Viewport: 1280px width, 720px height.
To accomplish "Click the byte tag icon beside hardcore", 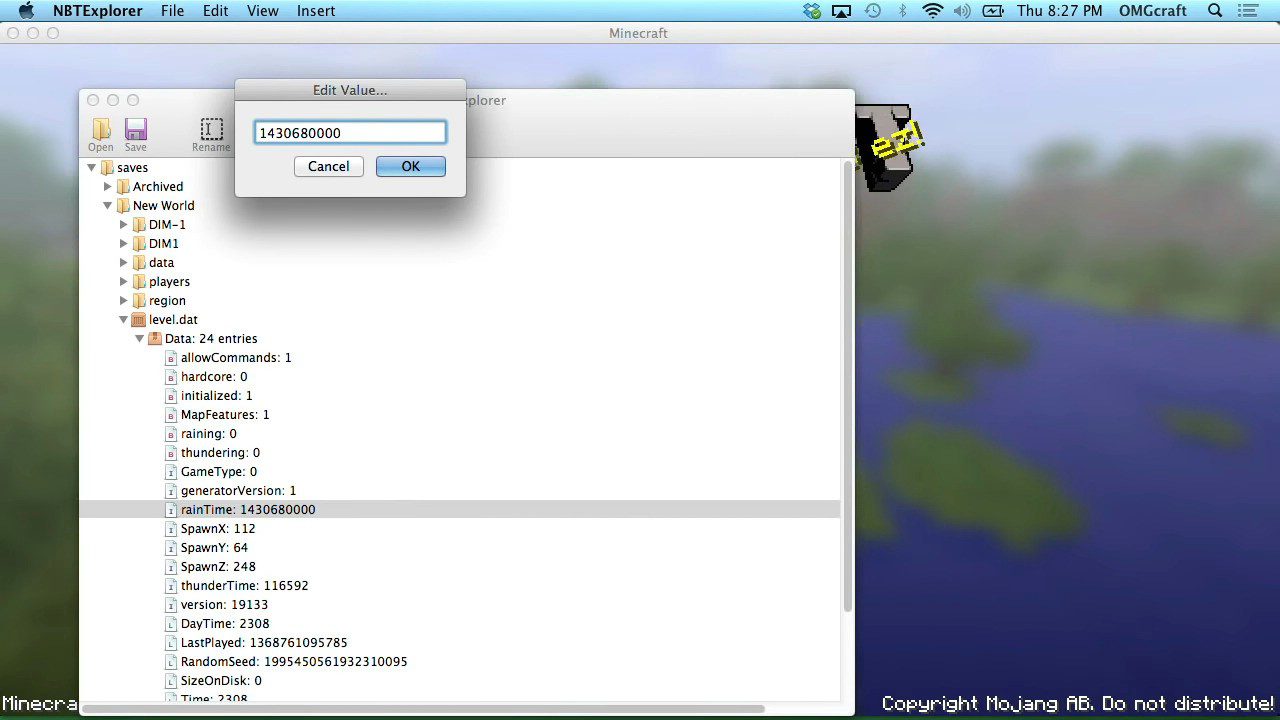I will click(x=170, y=376).
